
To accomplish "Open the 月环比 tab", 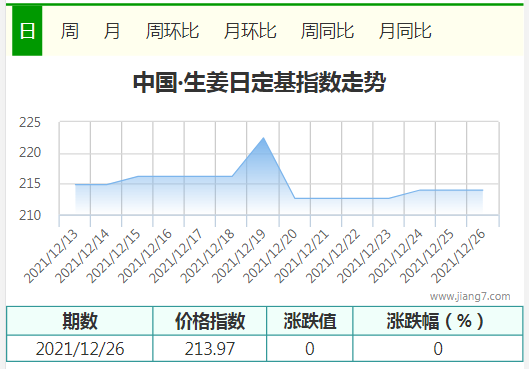I will (250, 31).
